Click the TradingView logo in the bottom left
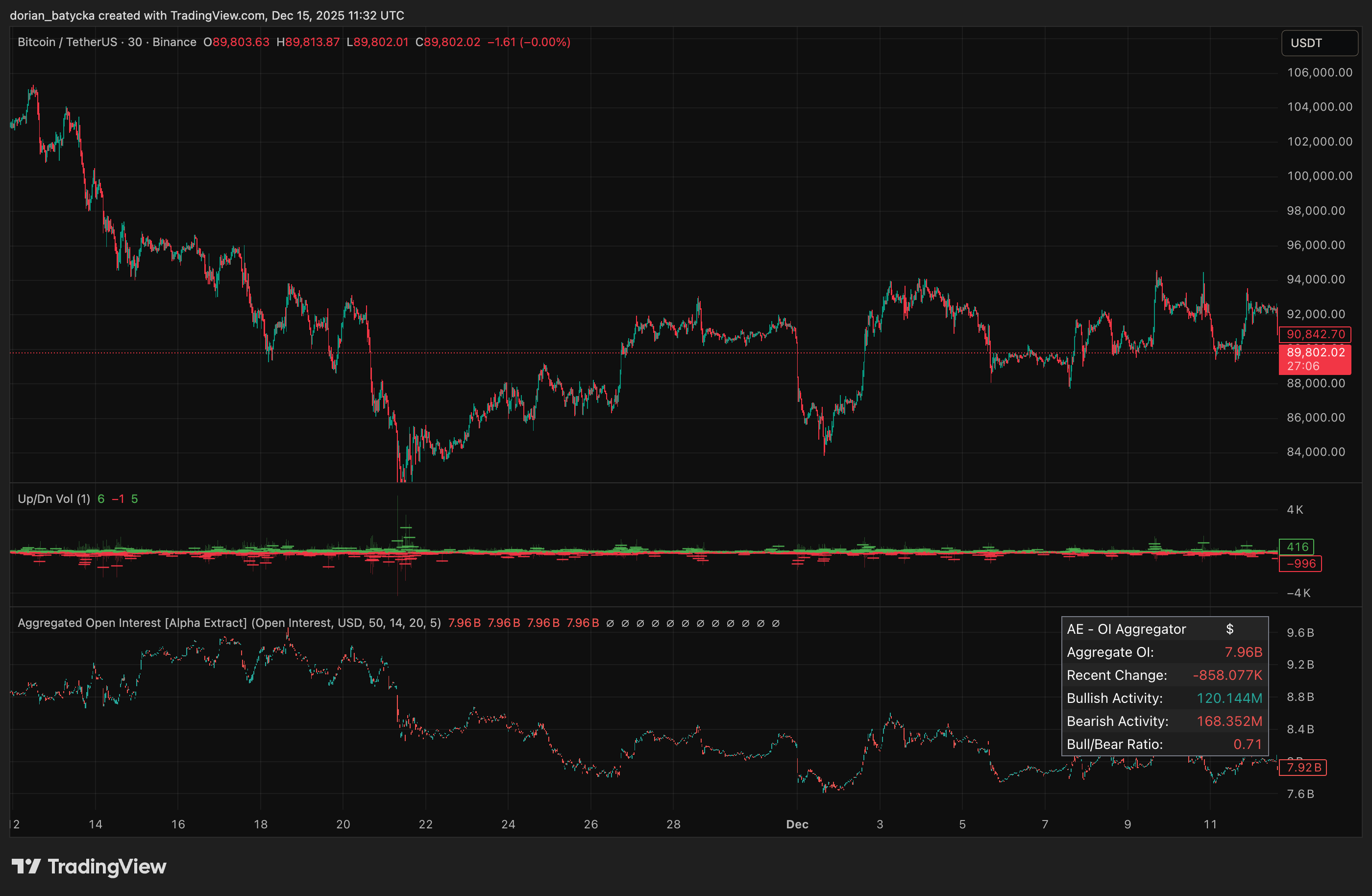Screen dimensions: 1372x896 [89, 866]
